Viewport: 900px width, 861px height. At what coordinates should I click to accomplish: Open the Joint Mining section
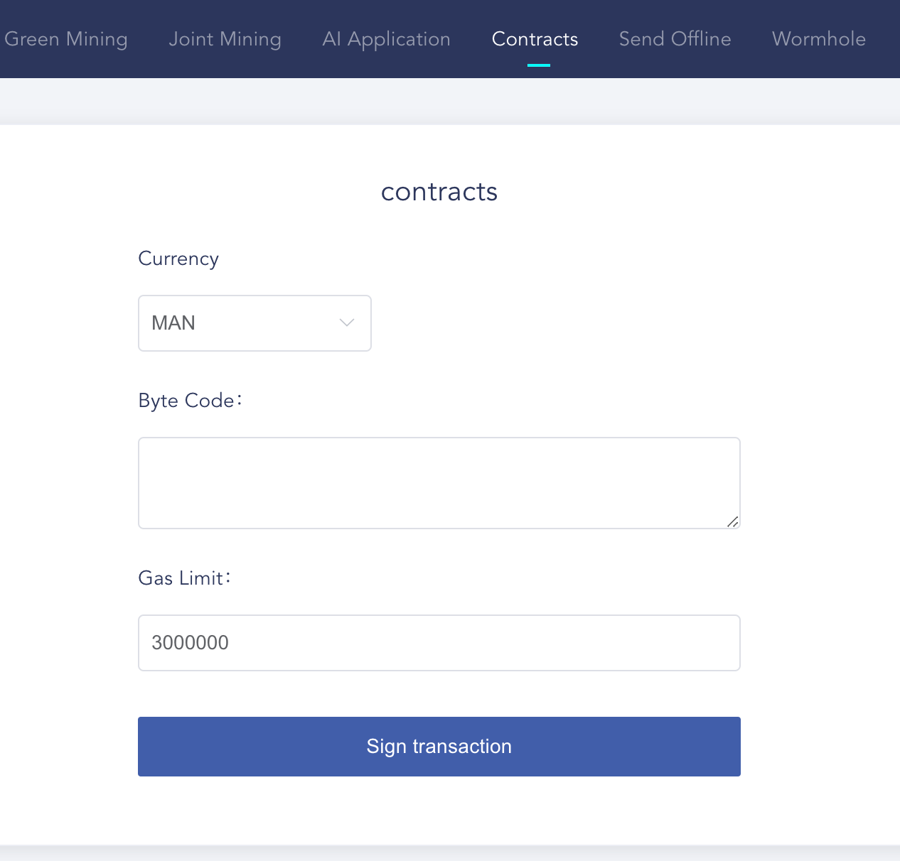(225, 39)
